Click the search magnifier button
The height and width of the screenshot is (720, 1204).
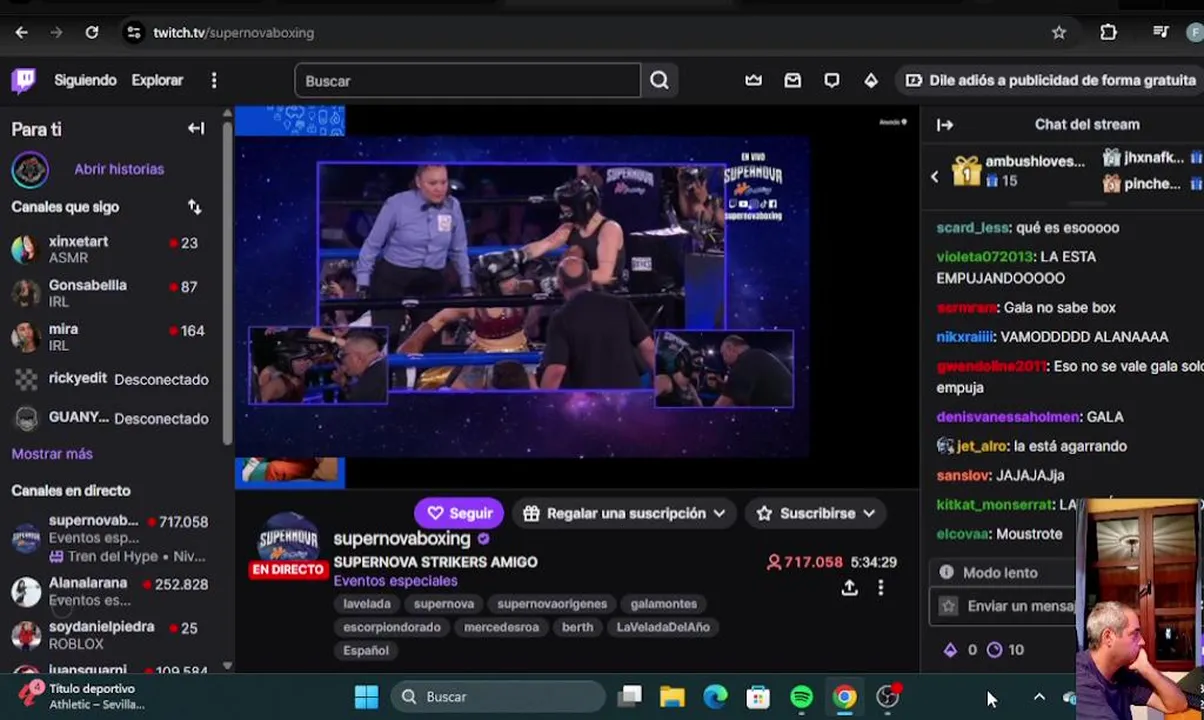[x=659, y=81]
